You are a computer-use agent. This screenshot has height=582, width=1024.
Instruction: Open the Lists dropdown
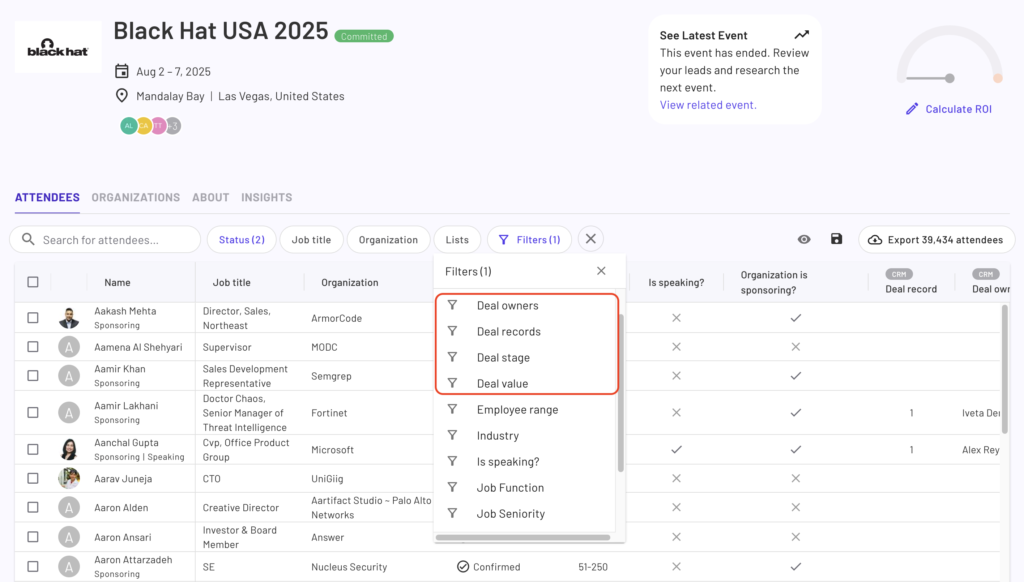pos(457,239)
